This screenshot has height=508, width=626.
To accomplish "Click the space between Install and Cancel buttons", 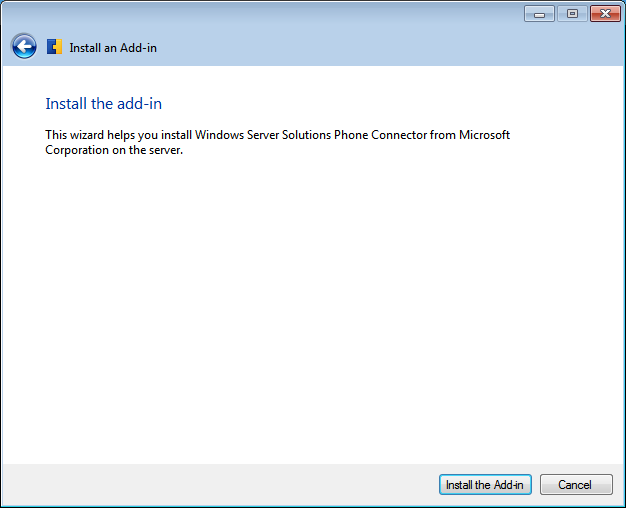I will [x=536, y=485].
